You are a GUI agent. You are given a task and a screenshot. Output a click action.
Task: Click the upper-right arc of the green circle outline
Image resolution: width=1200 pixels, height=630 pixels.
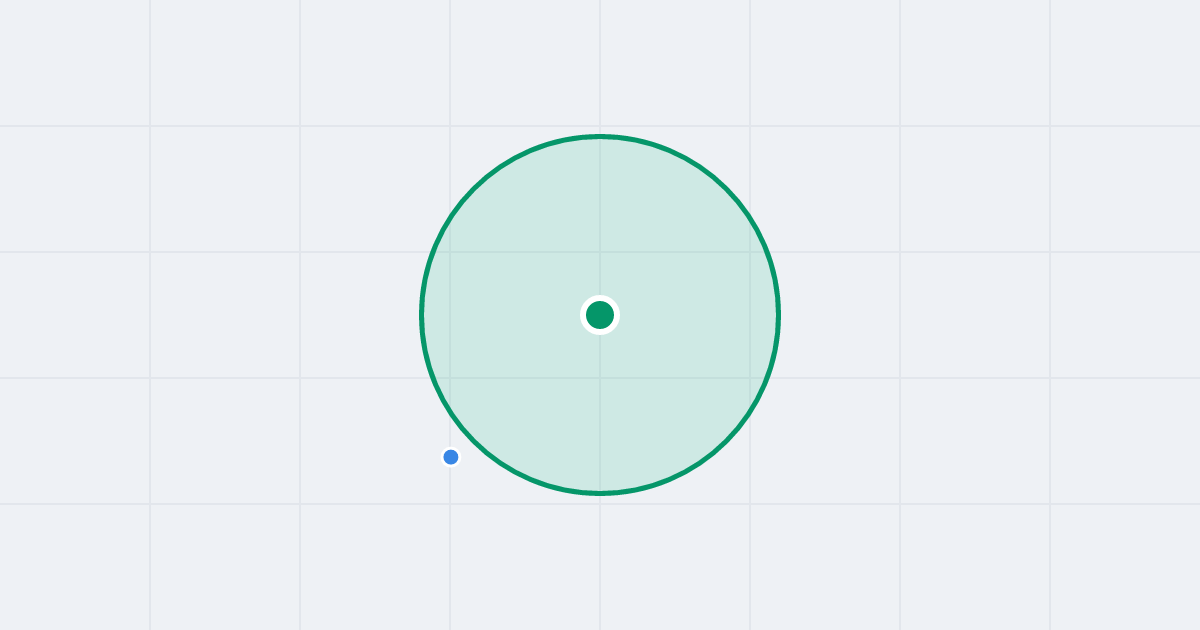point(726,189)
